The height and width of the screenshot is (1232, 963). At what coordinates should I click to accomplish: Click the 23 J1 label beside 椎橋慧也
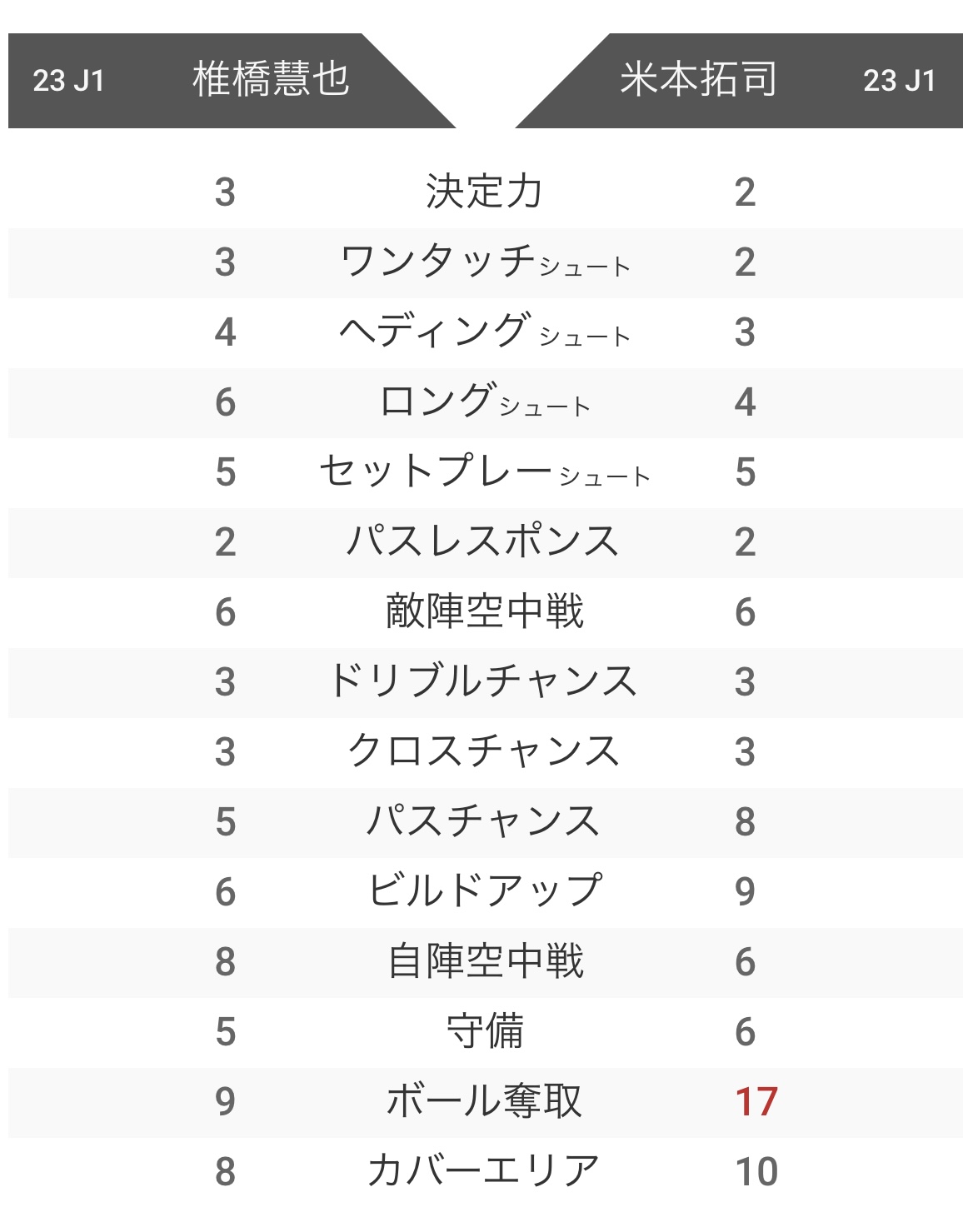pos(68,81)
